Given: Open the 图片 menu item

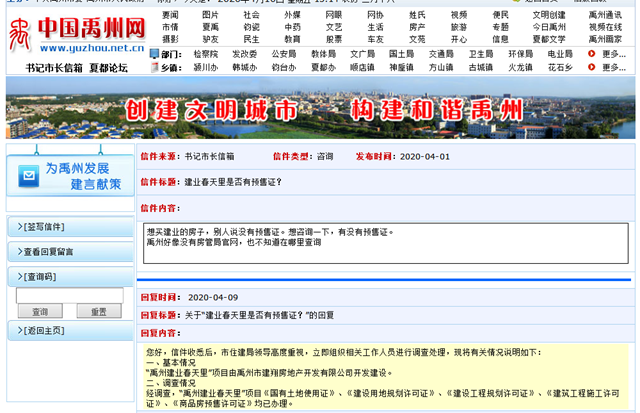Looking at the screenshot, I should click(210, 15).
